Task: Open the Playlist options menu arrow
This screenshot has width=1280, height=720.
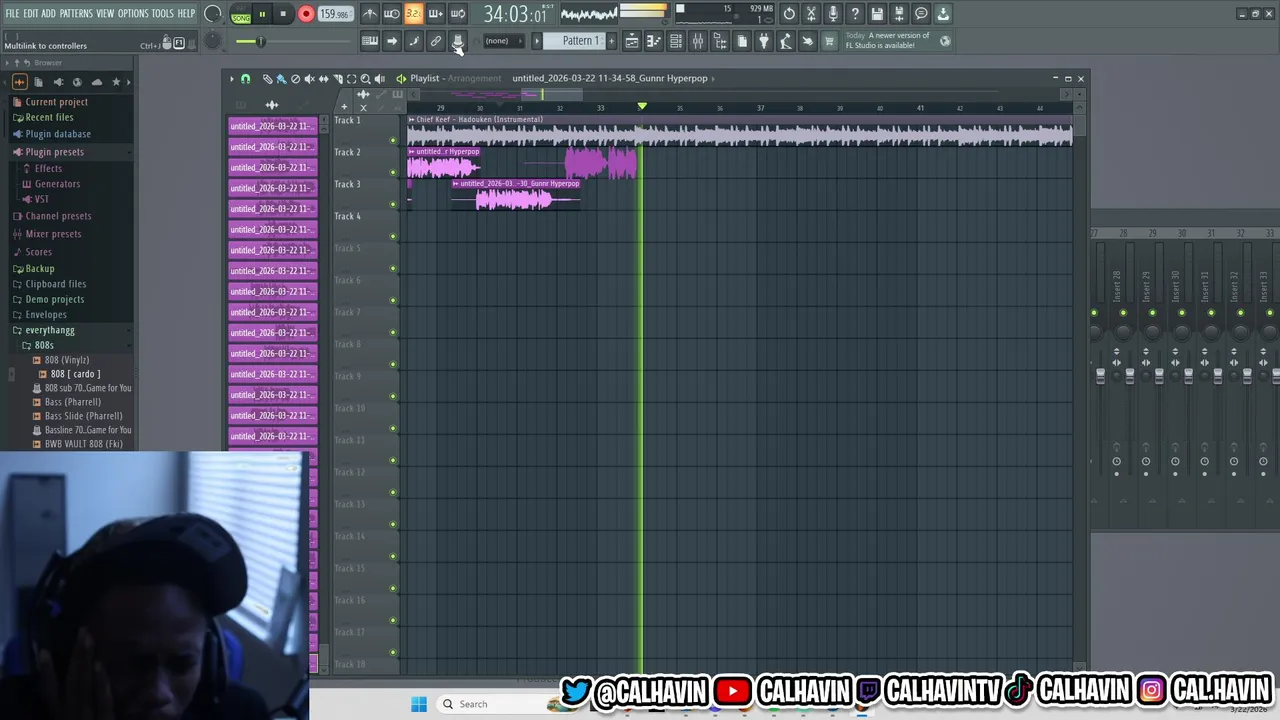Action: coord(232,79)
